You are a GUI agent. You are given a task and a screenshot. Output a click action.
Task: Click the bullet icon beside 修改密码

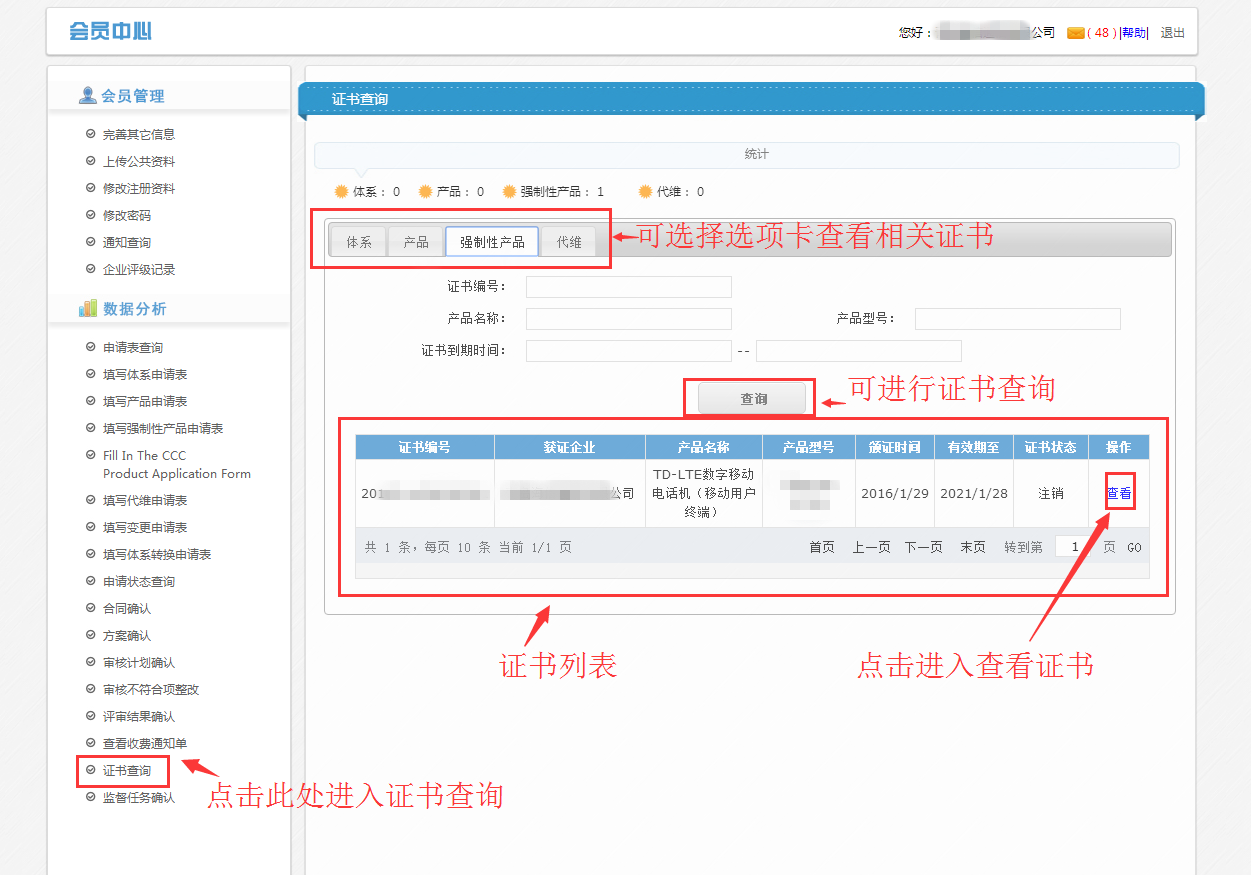(91, 215)
